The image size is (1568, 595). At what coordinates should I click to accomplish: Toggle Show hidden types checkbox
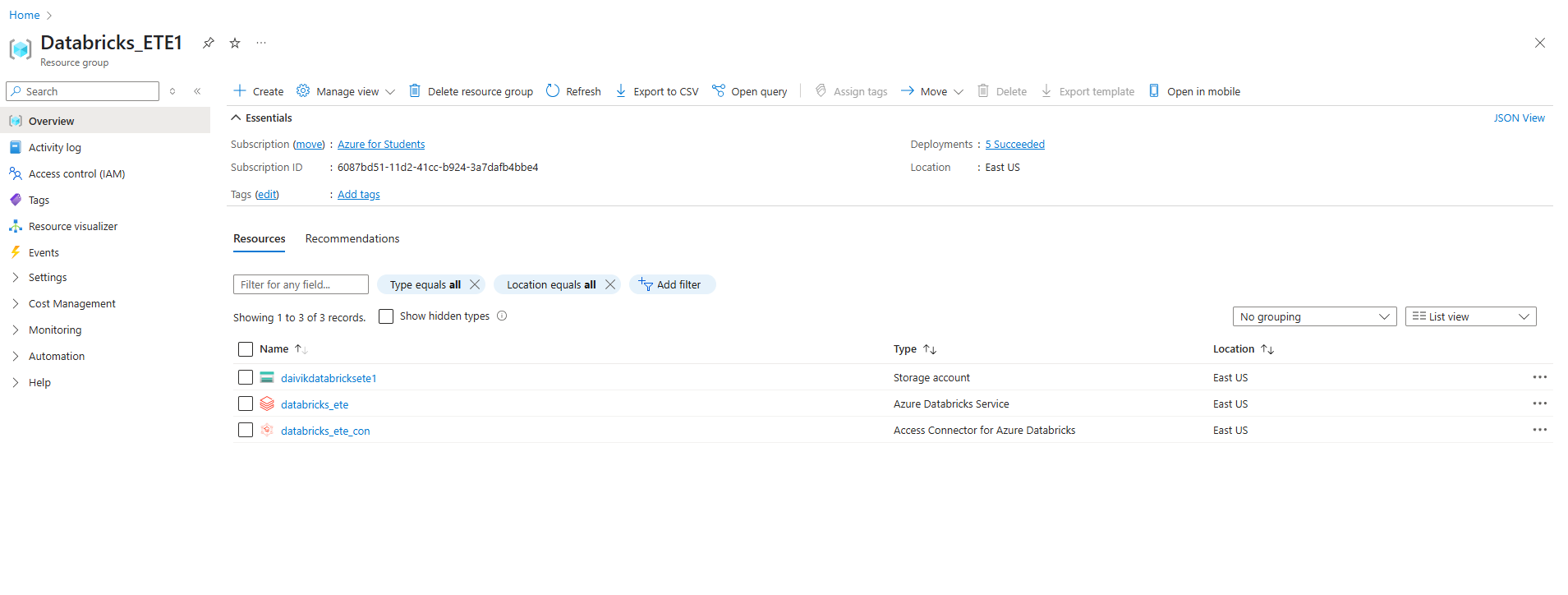click(386, 316)
